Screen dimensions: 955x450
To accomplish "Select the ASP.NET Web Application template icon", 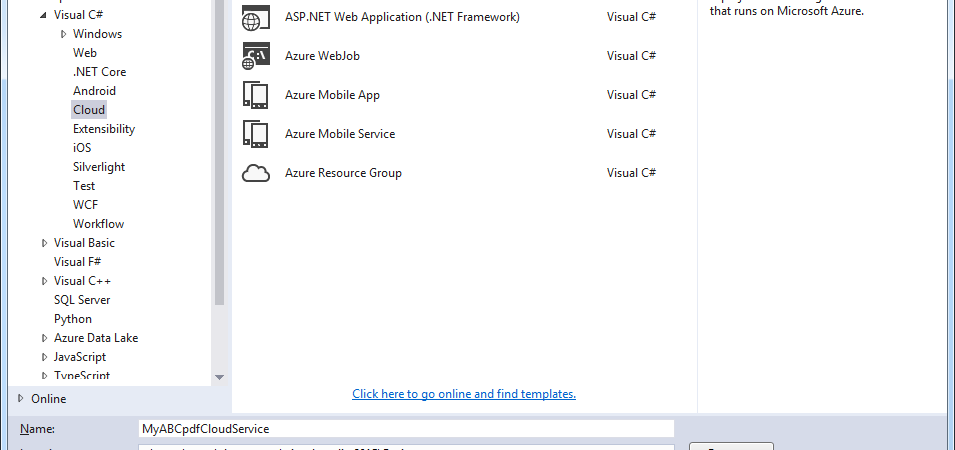I will [x=256, y=17].
